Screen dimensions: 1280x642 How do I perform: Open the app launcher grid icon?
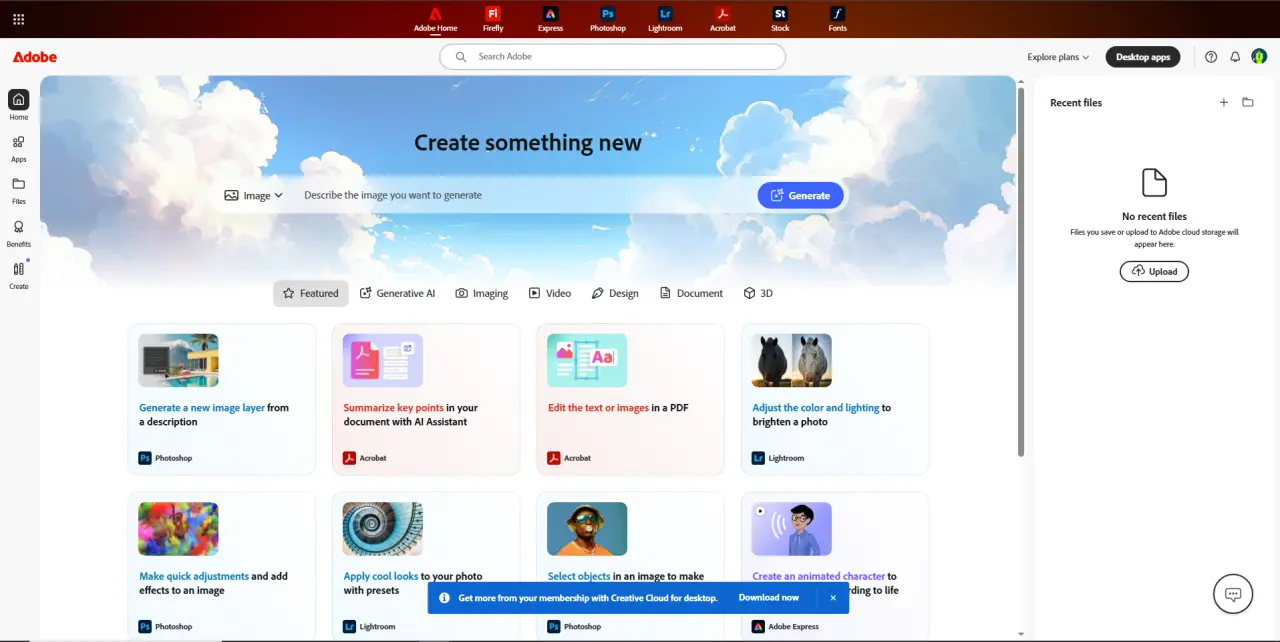click(x=19, y=19)
